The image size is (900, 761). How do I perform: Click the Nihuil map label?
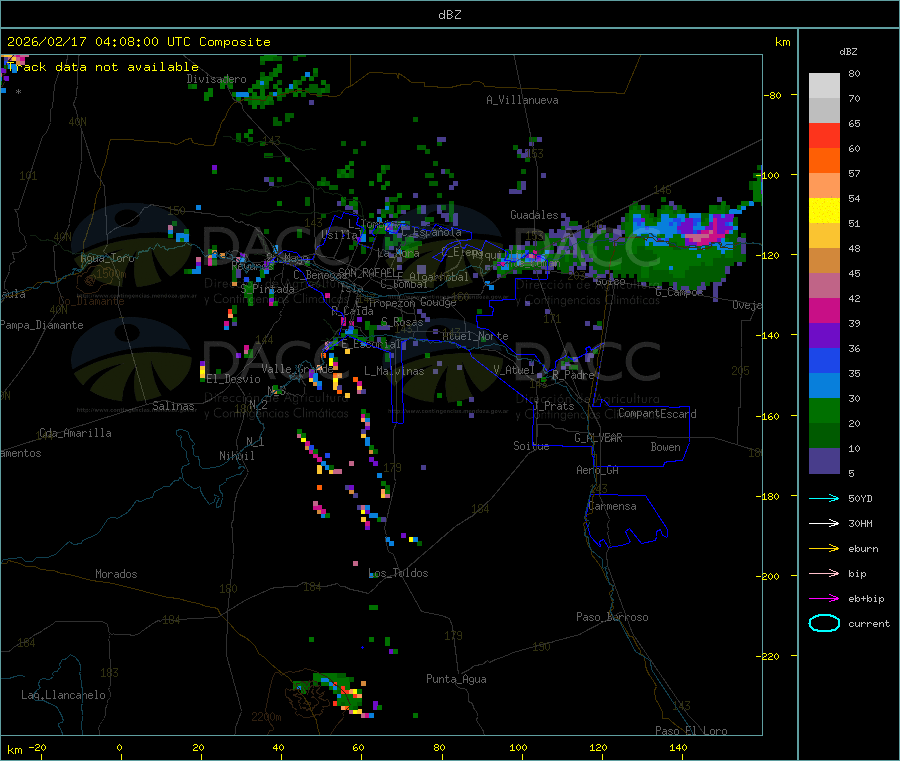236,456
